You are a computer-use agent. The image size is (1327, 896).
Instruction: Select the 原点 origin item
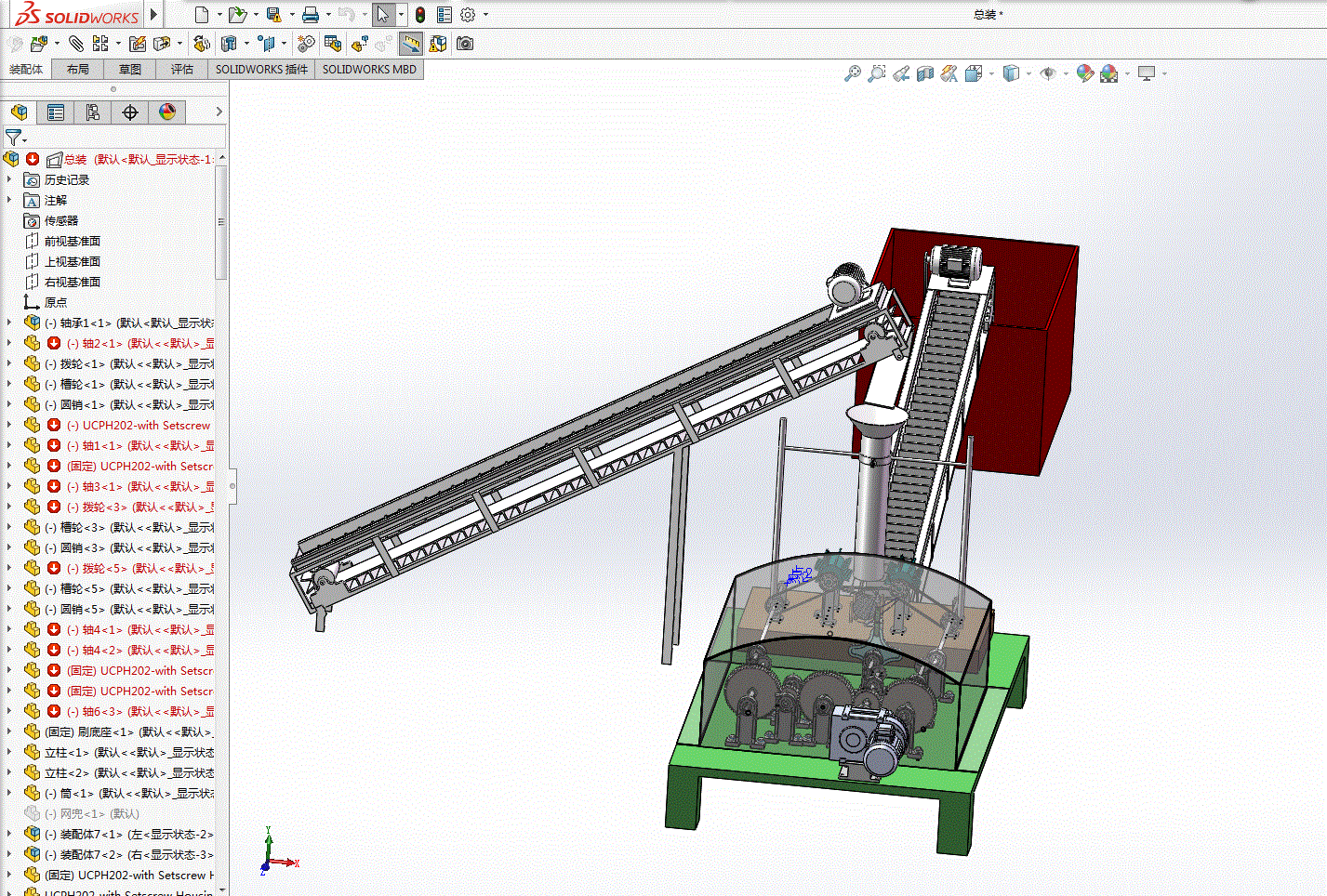coord(56,302)
